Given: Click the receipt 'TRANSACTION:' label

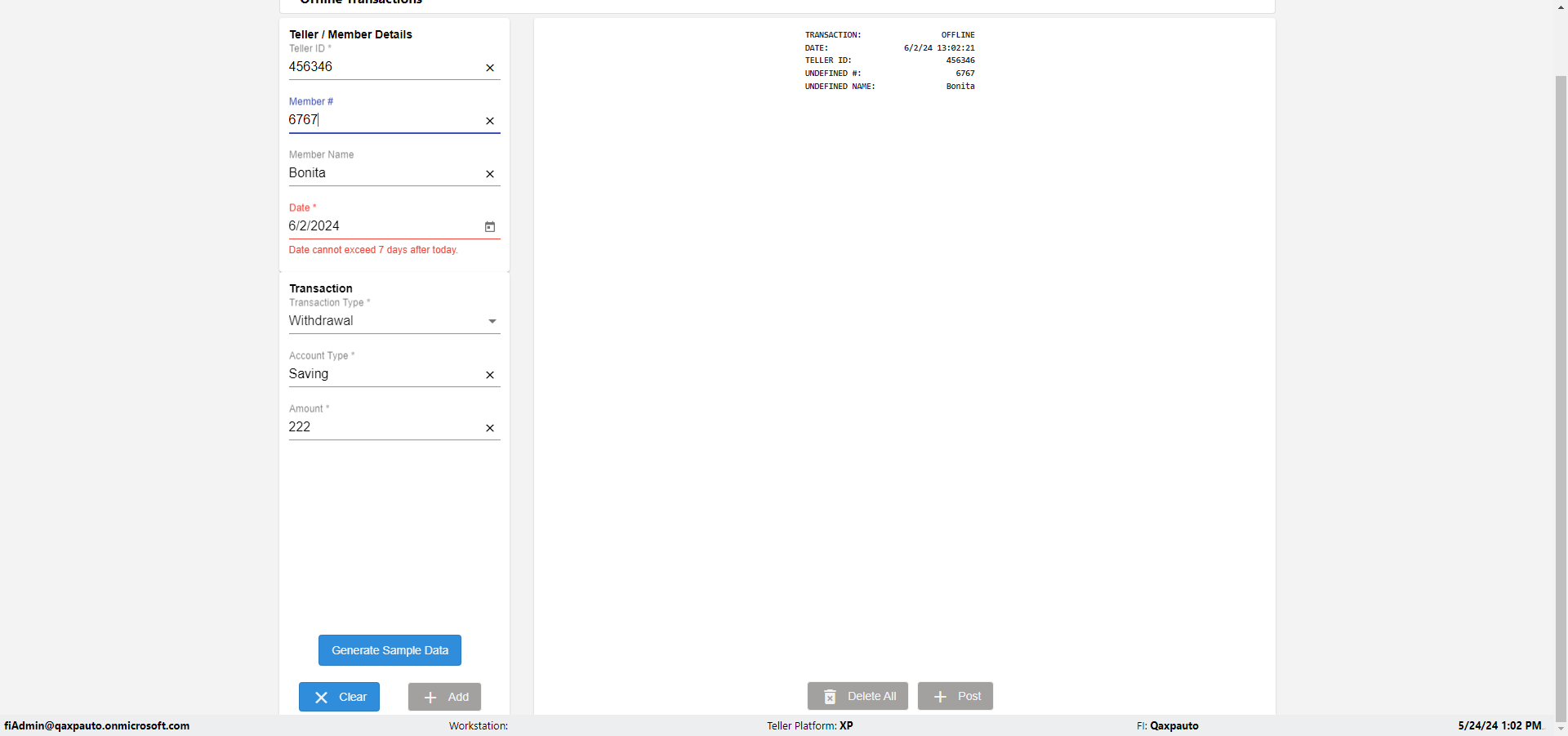Looking at the screenshot, I should tap(833, 35).
